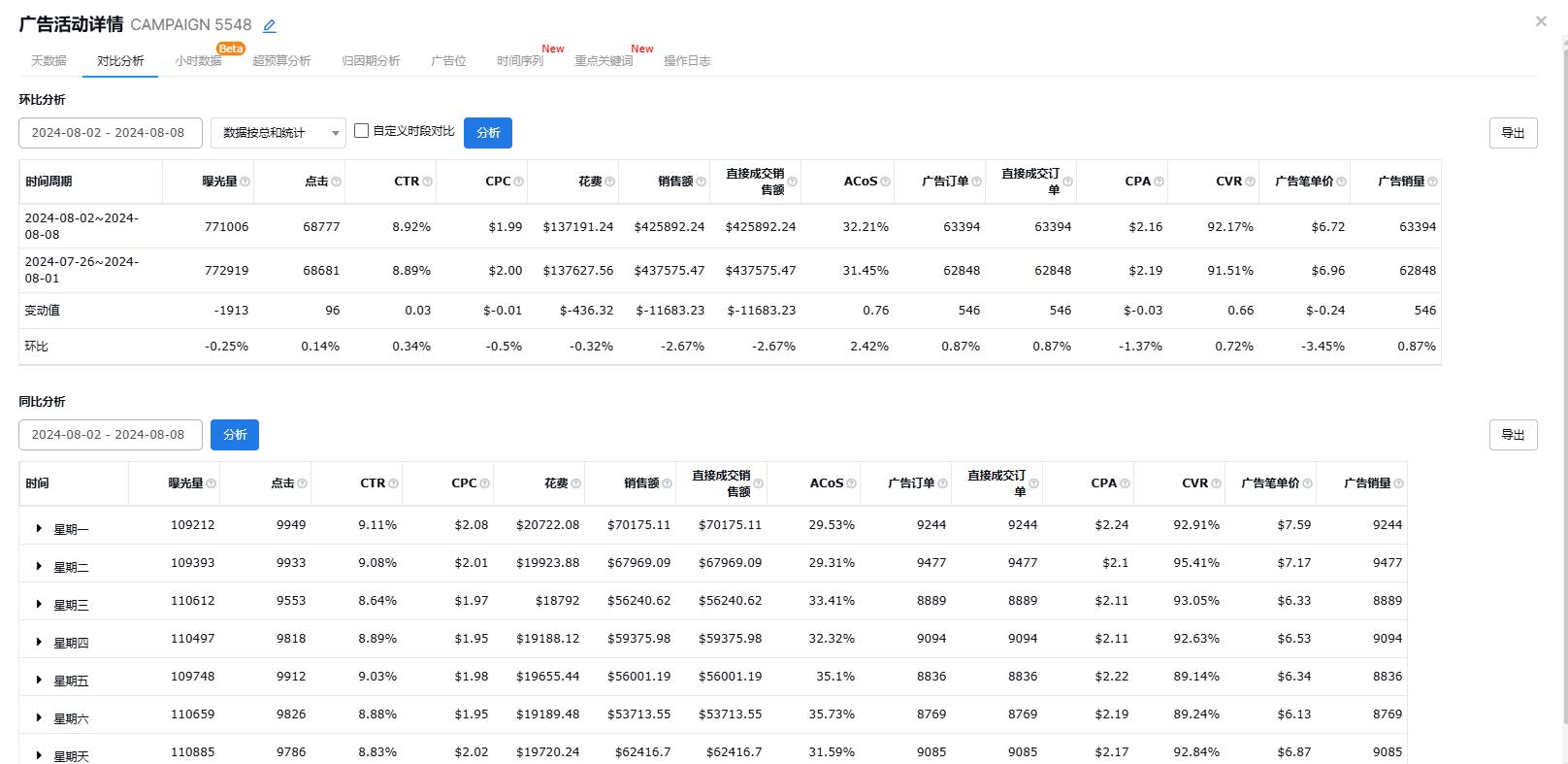Close the campaign details panel
This screenshot has height=764, width=1568.
pos(1541,21)
